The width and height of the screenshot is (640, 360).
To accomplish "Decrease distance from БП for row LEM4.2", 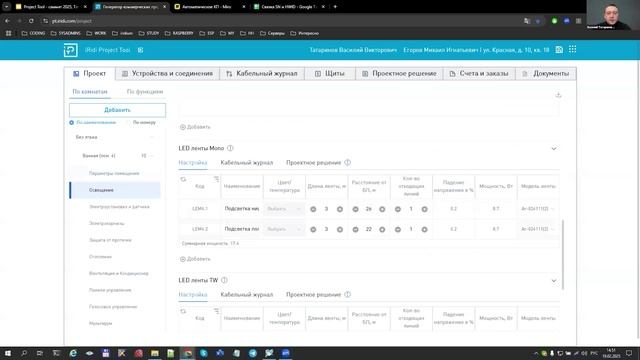I will (x=356, y=229).
